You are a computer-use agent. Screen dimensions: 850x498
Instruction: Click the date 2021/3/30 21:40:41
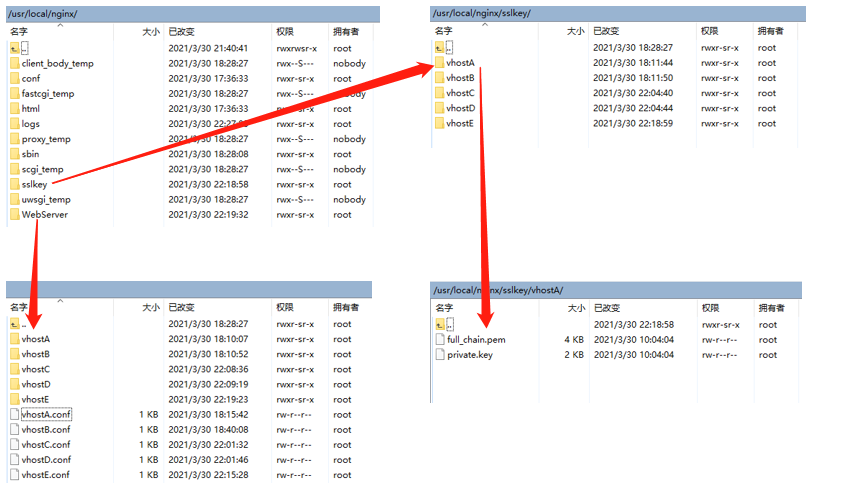(208, 48)
